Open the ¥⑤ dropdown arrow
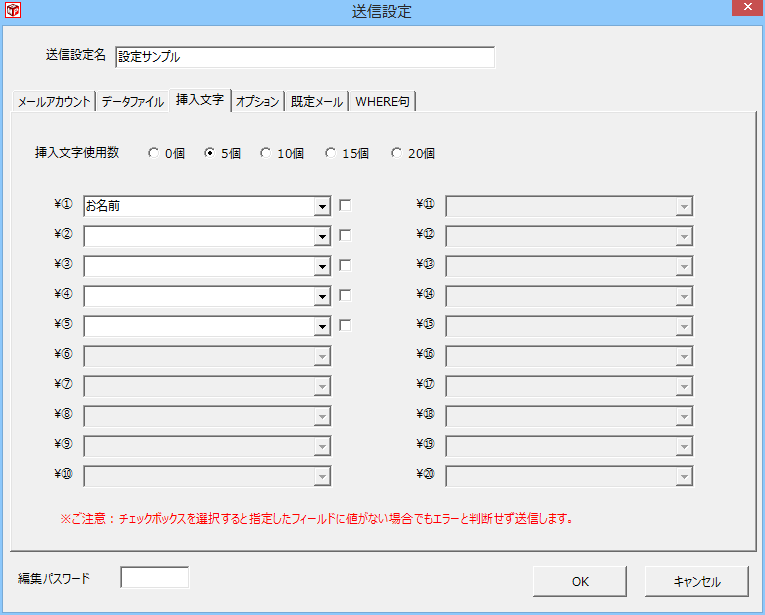Image resolution: width=765 pixels, height=615 pixels. [322, 327]
